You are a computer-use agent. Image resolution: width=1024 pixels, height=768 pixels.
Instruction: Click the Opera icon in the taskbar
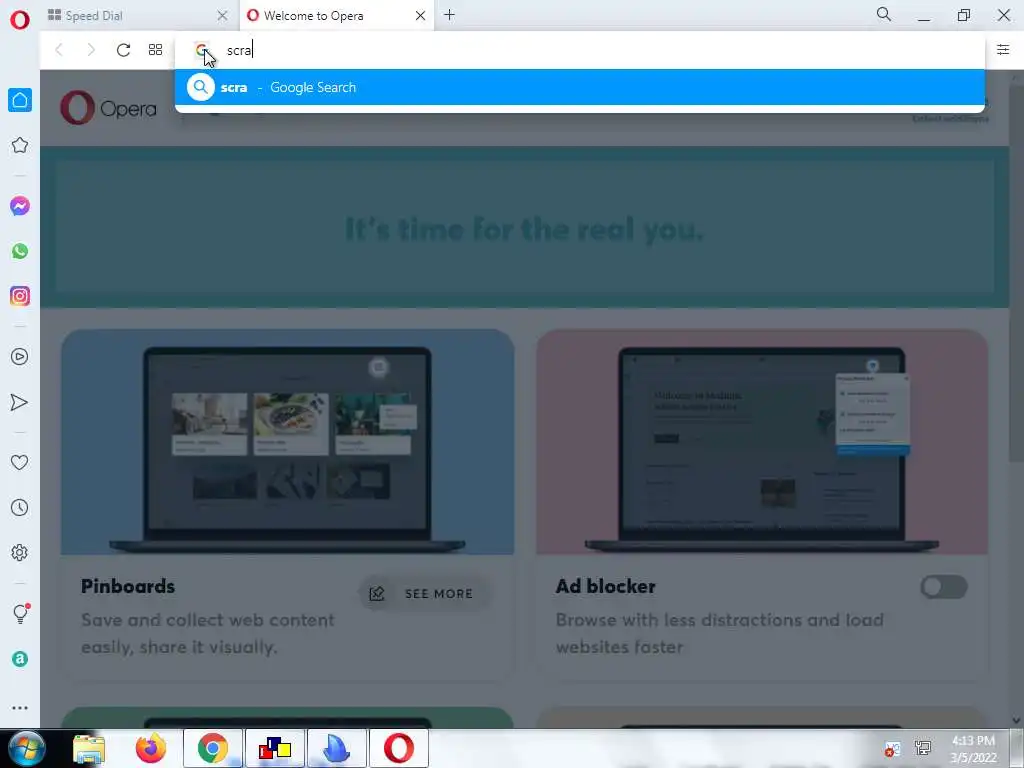click(x=398, y=748)
